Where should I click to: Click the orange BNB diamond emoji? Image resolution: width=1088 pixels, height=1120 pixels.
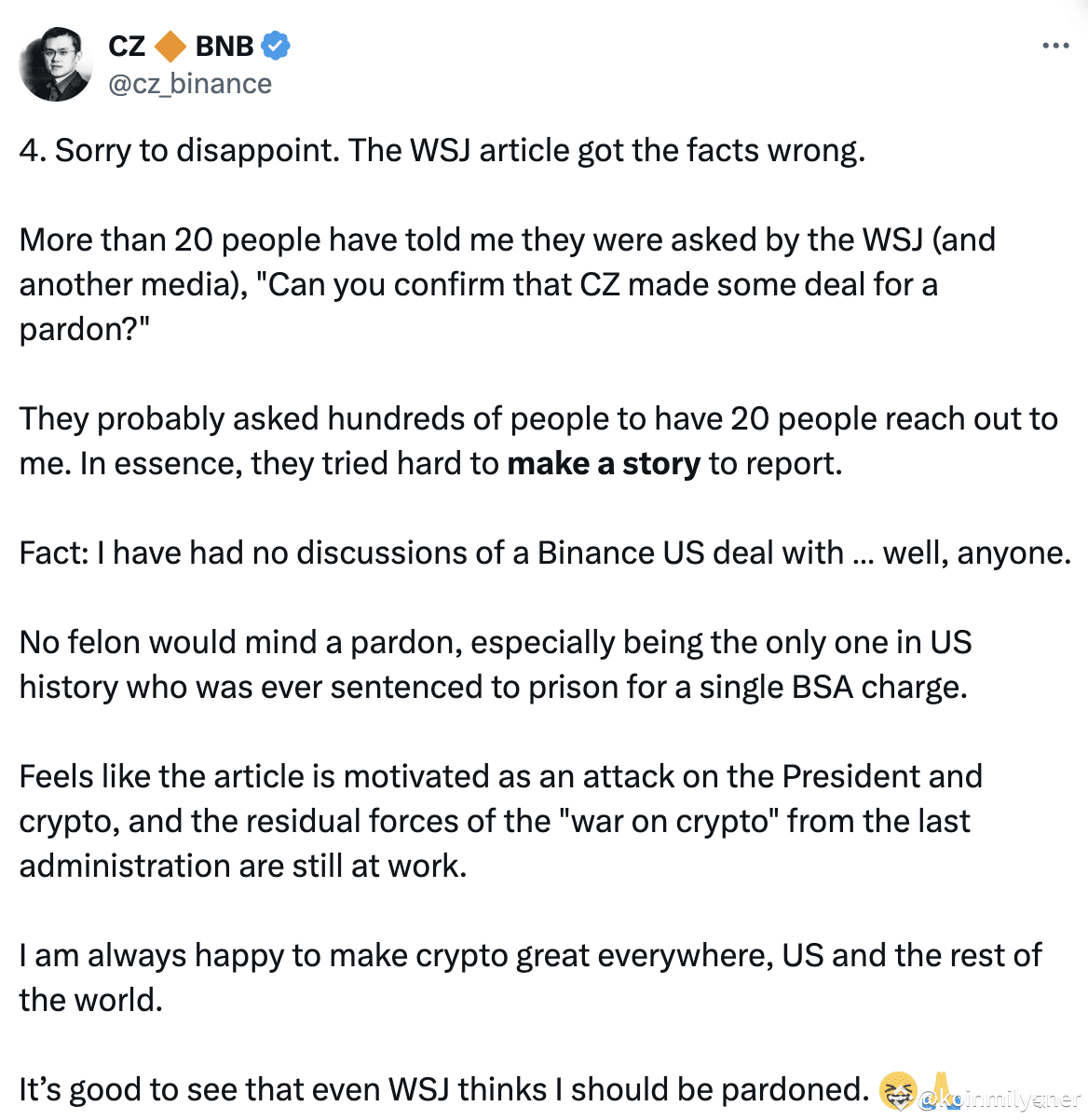[x=170, y=45]
